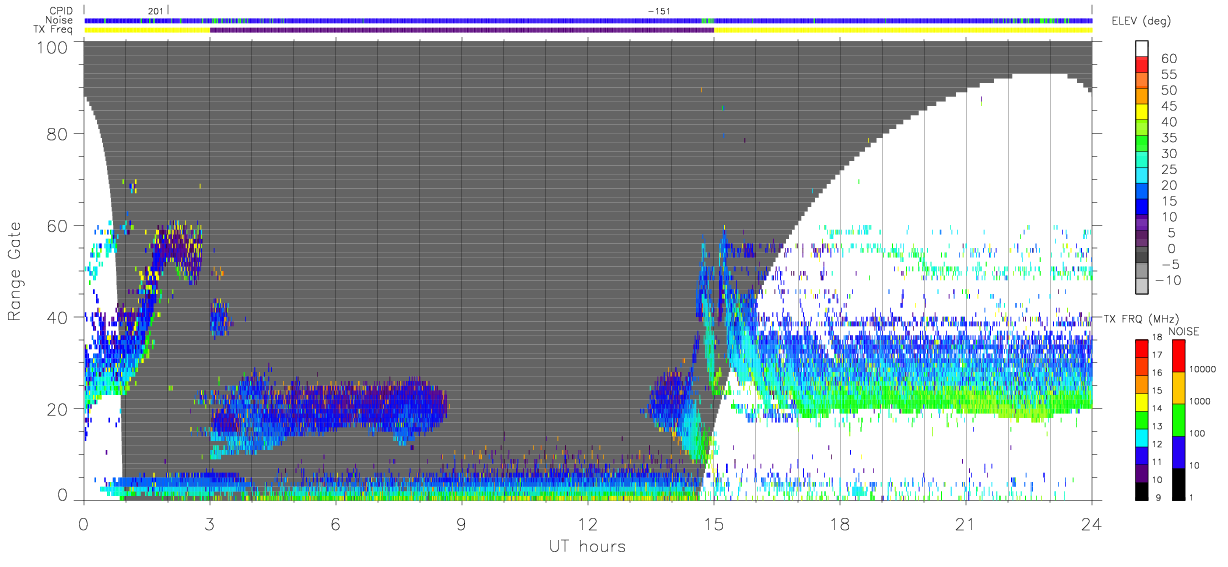Pick TX FRQ colorbar segment between 12 and 13
Screen dimensions: 1228x567
pos(1142,437)
